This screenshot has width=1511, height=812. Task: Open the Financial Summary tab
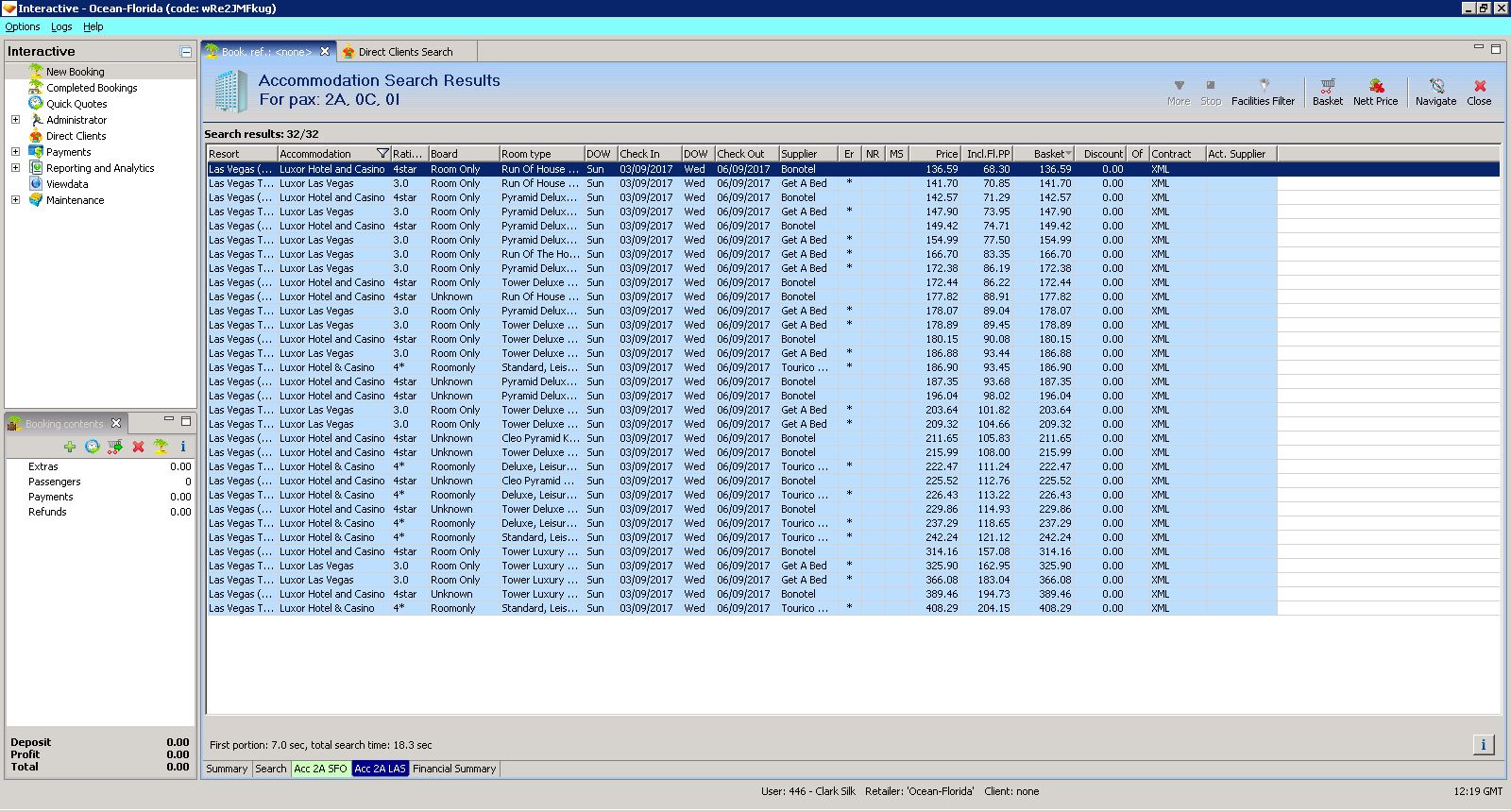(x=454, y=769)
